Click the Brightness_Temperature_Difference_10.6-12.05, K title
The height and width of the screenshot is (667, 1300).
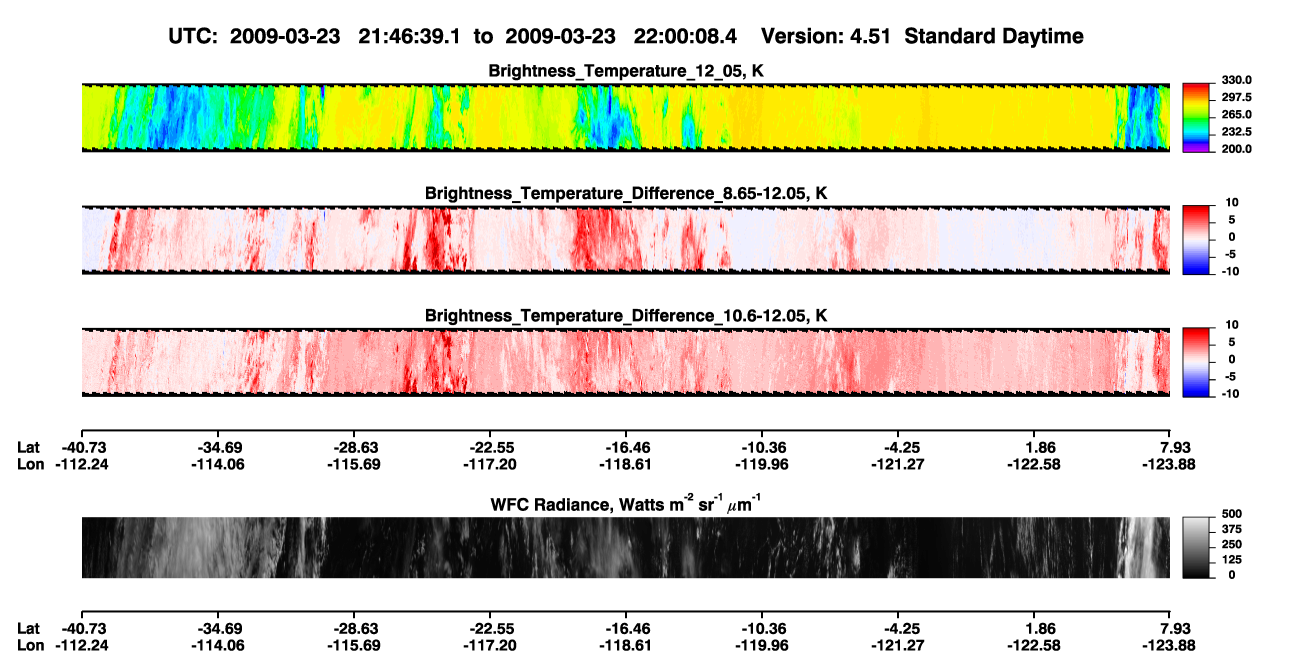[626, 316]
